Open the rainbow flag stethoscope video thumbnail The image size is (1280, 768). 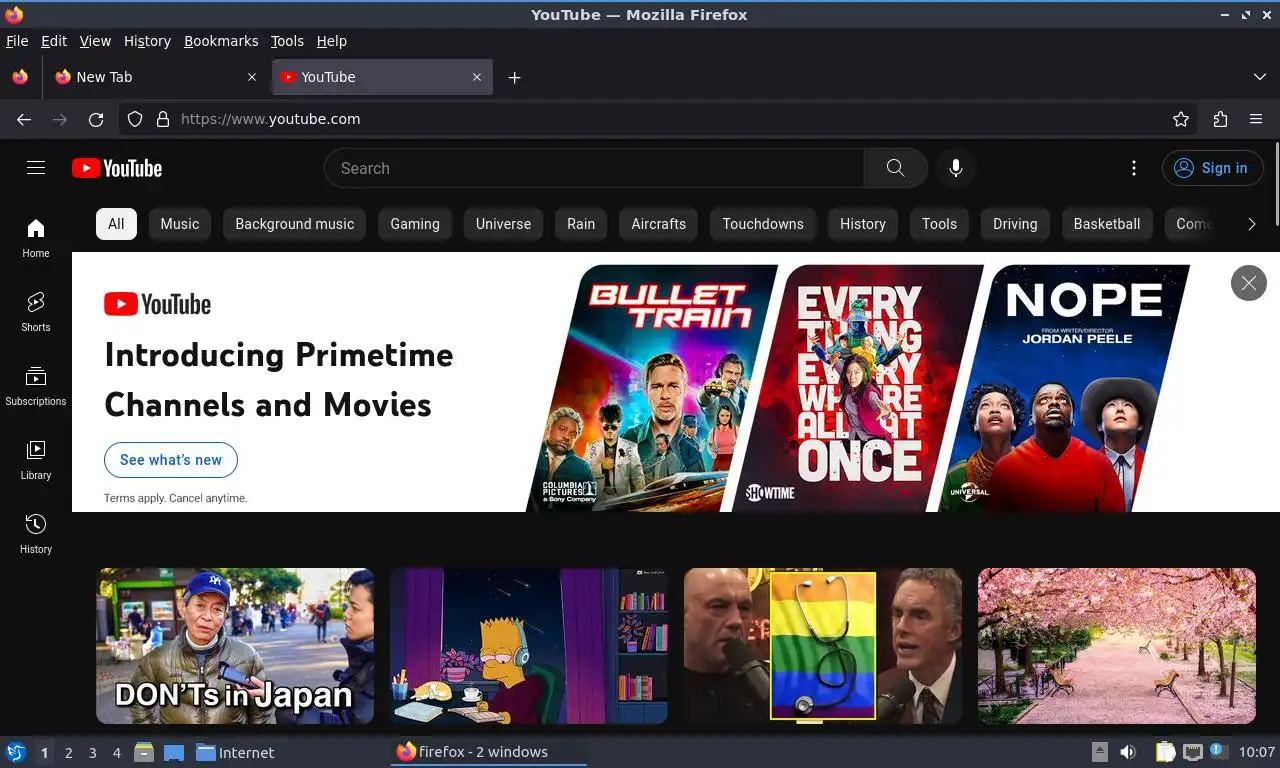[x=823, y=646]
